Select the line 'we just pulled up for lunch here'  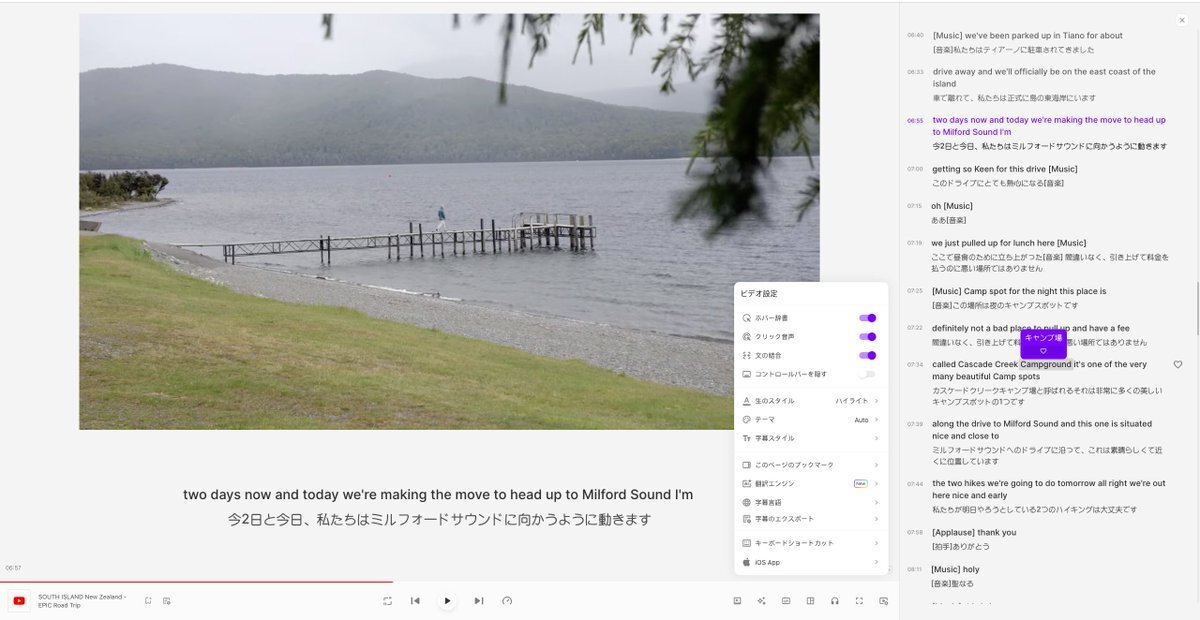coord(1008,243)
